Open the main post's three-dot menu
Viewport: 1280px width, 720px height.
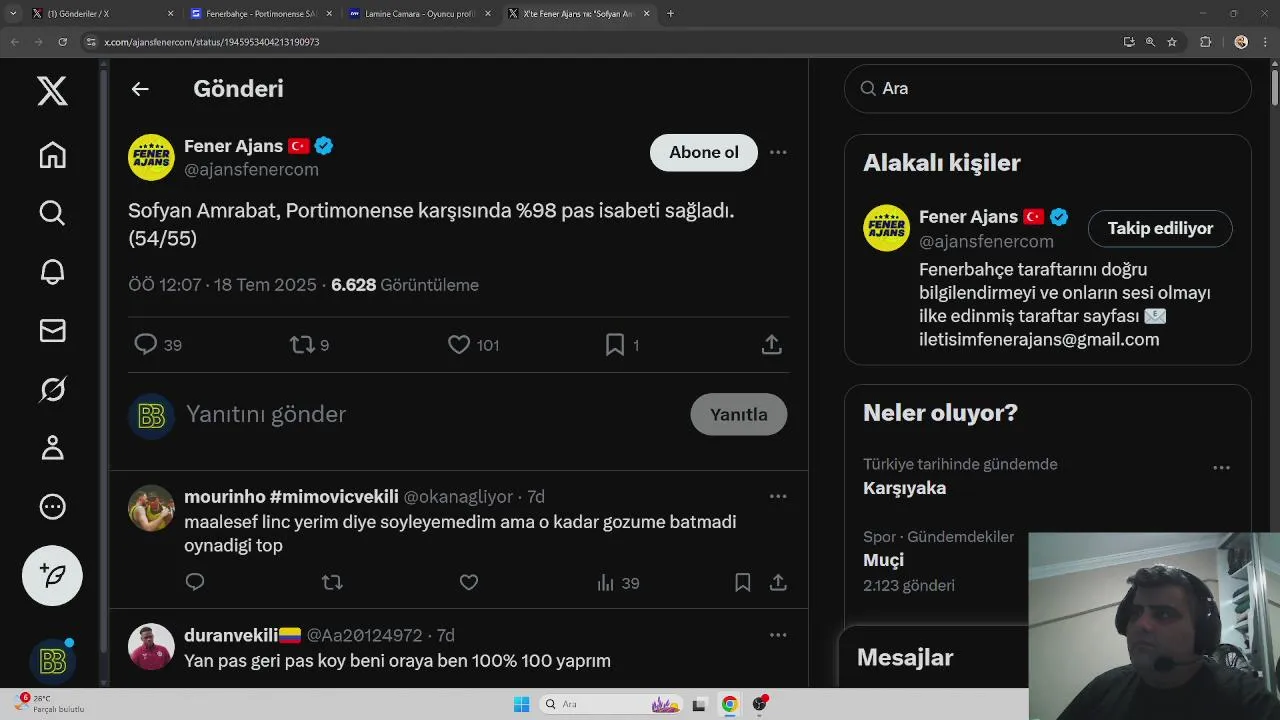pos(778,152)
